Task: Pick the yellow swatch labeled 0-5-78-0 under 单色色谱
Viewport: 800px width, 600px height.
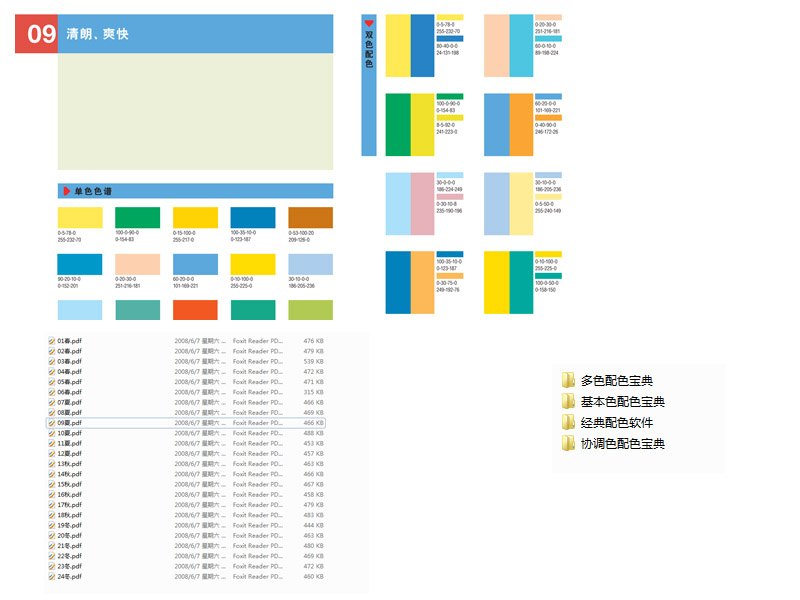Action: click(80, 217)
